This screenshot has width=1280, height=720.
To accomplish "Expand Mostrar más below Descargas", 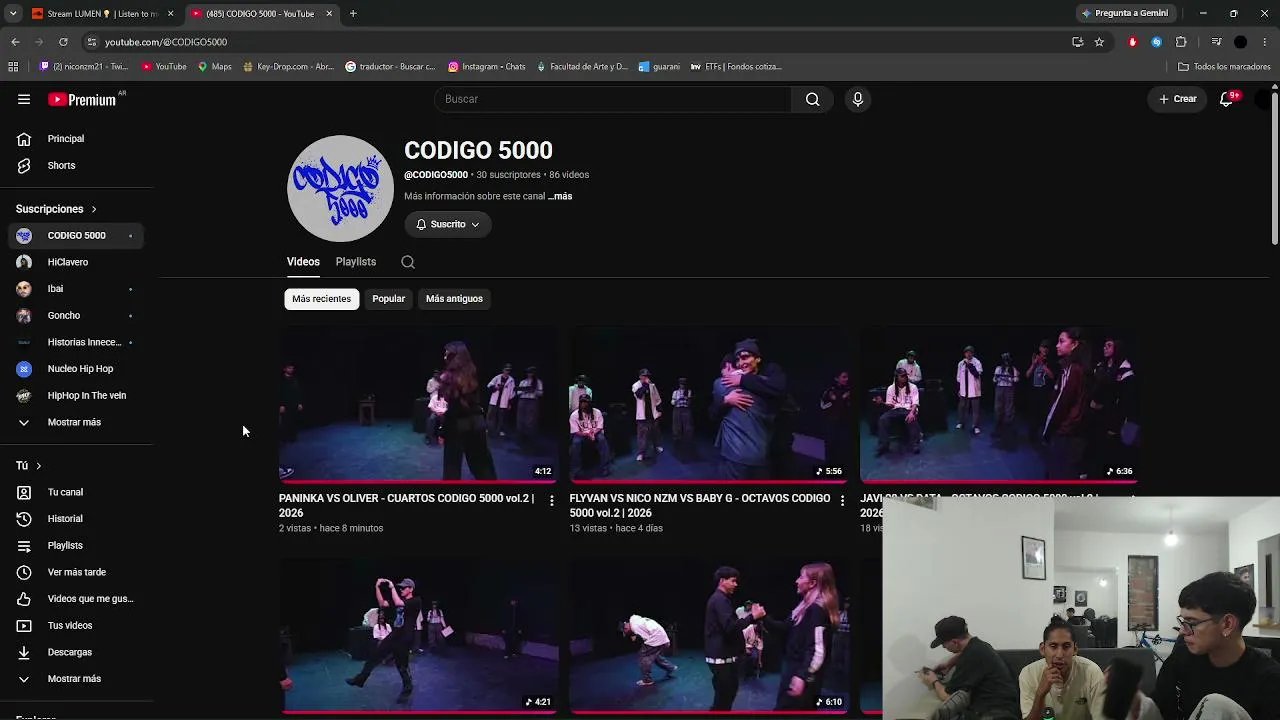I will pos(76,679).
